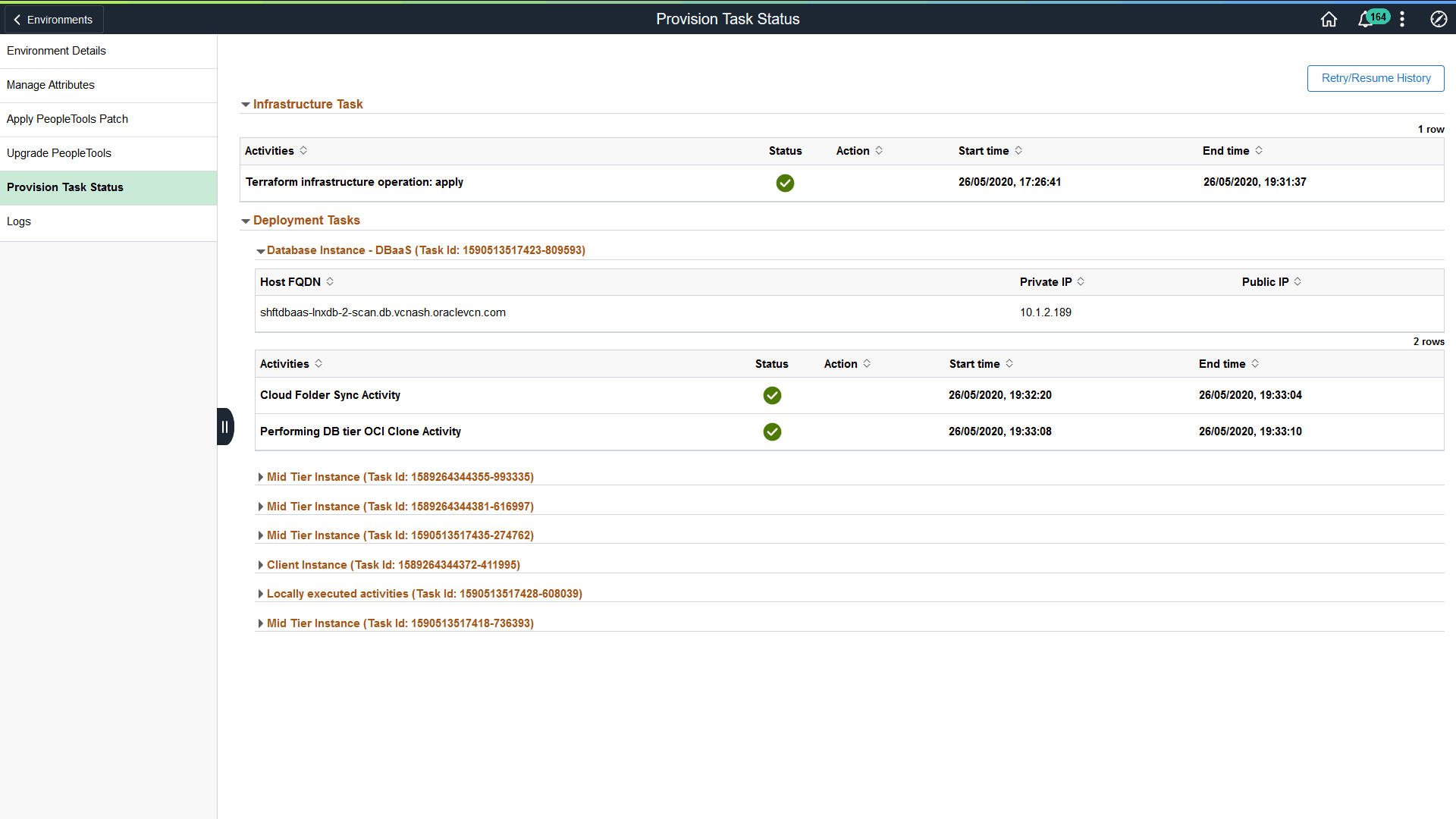Click the green success status for Terraform apply
The image size is (1456, 819).
coord(785,183)
